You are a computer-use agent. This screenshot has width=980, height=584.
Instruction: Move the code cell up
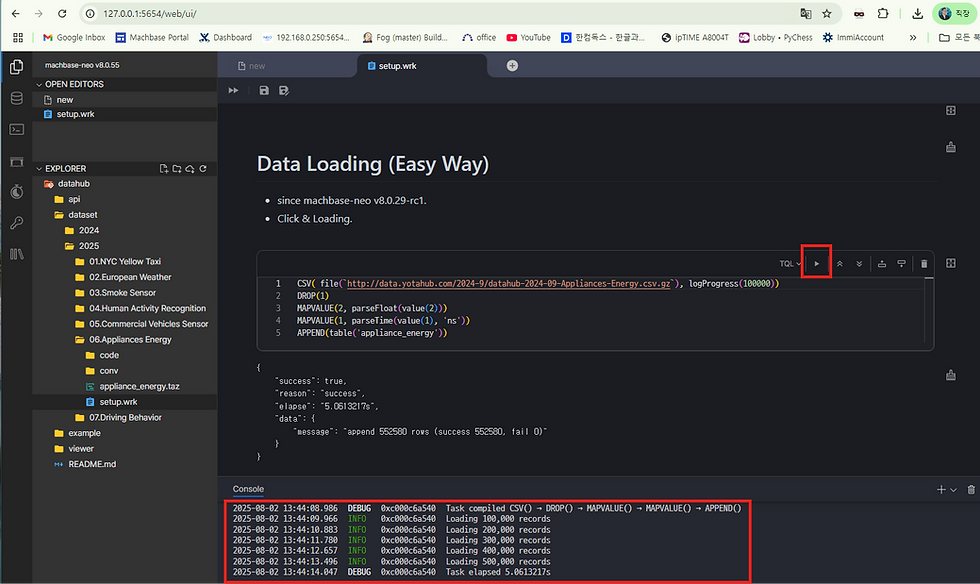[x=839, y=264]
